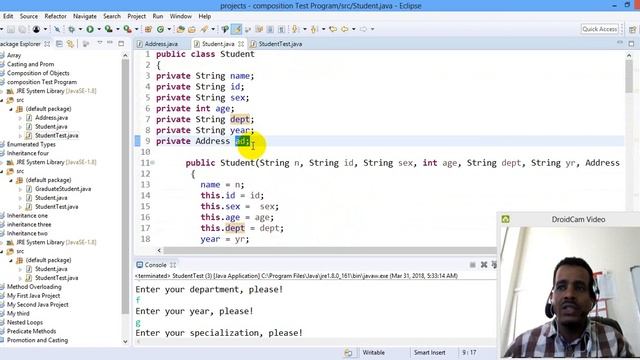640x360 pixels.
Task: Click the New Java Package icon
Action: coord(148,29)
